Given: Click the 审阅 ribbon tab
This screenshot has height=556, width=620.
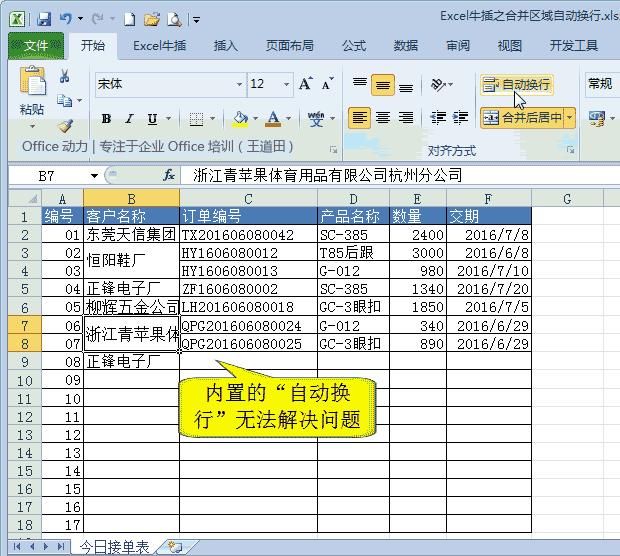Looking at the screenshot, I should point(458,46).
